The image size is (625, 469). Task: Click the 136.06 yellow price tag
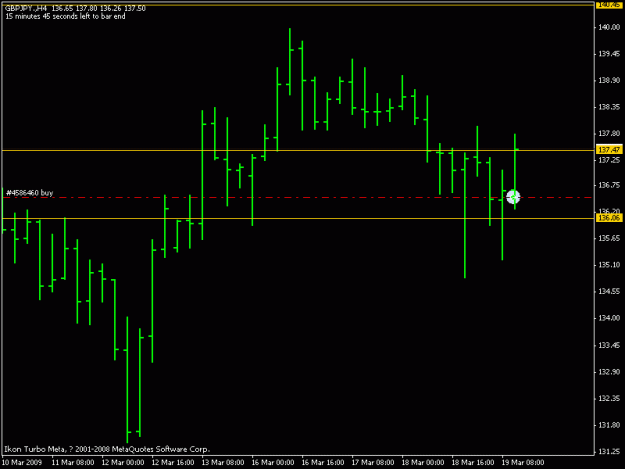[x=609, y=218]
